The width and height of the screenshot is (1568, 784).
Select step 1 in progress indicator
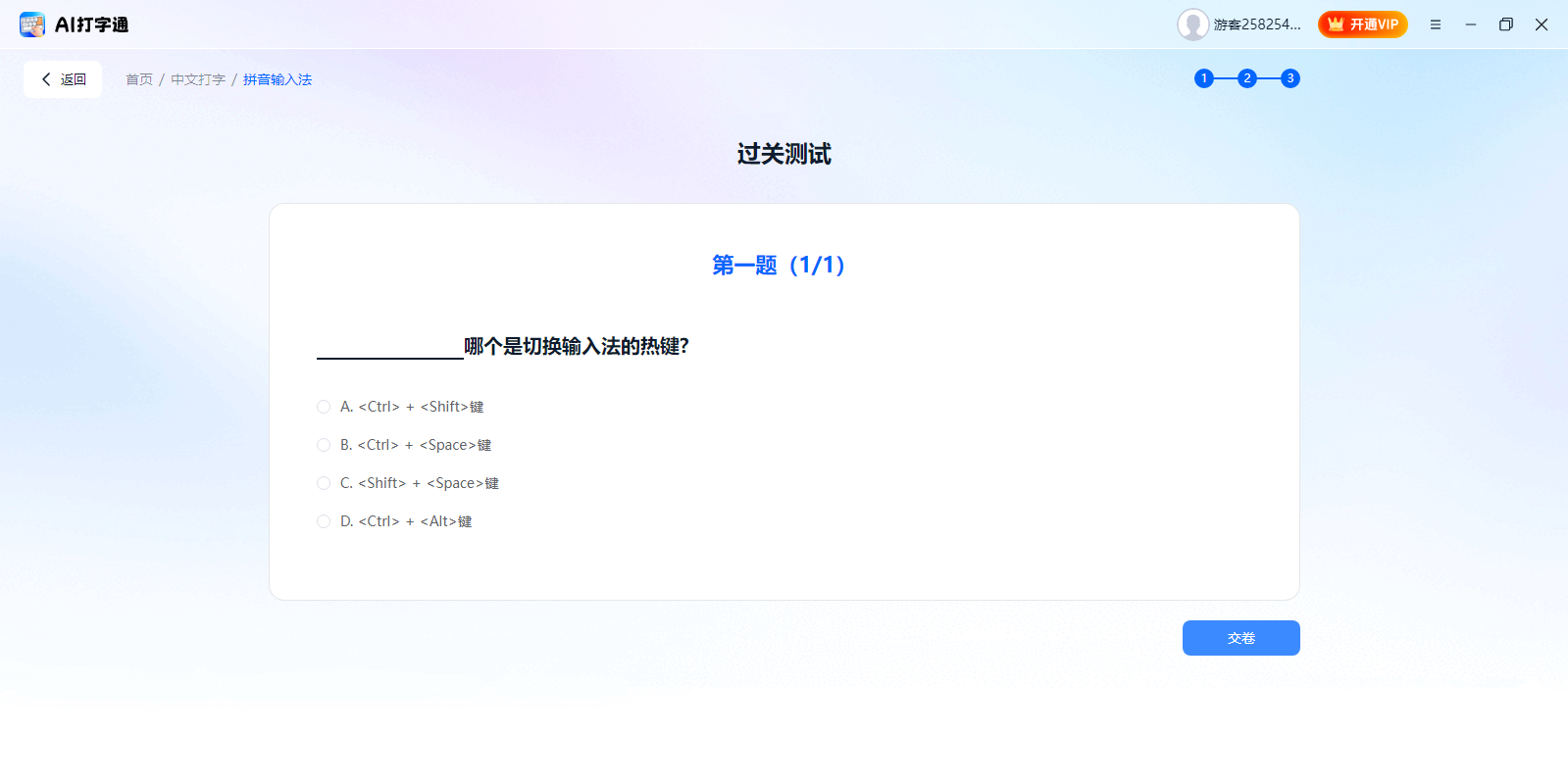[1204, 78]
